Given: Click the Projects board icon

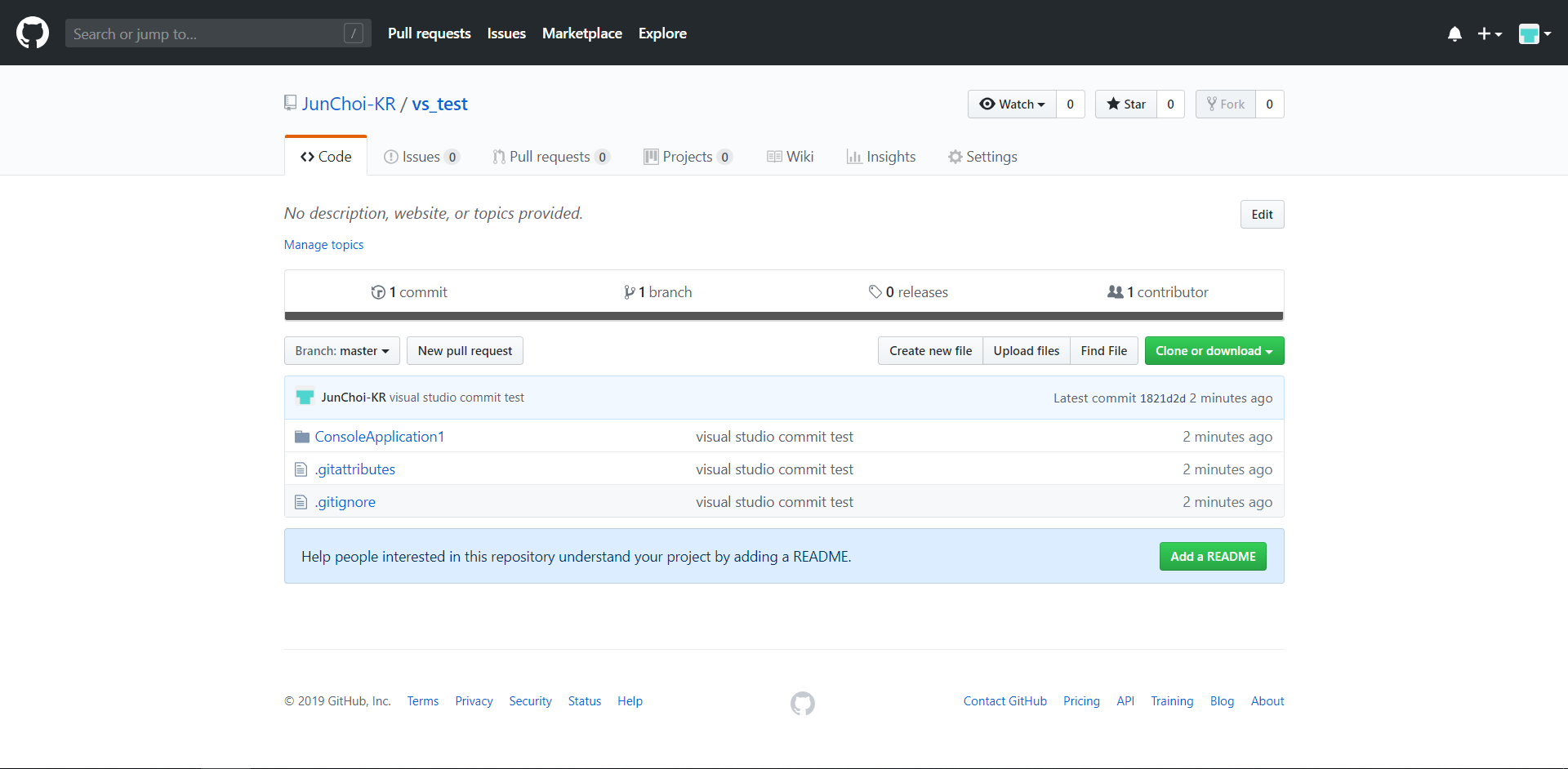Looking at the screenshot, I should (651, 157).
